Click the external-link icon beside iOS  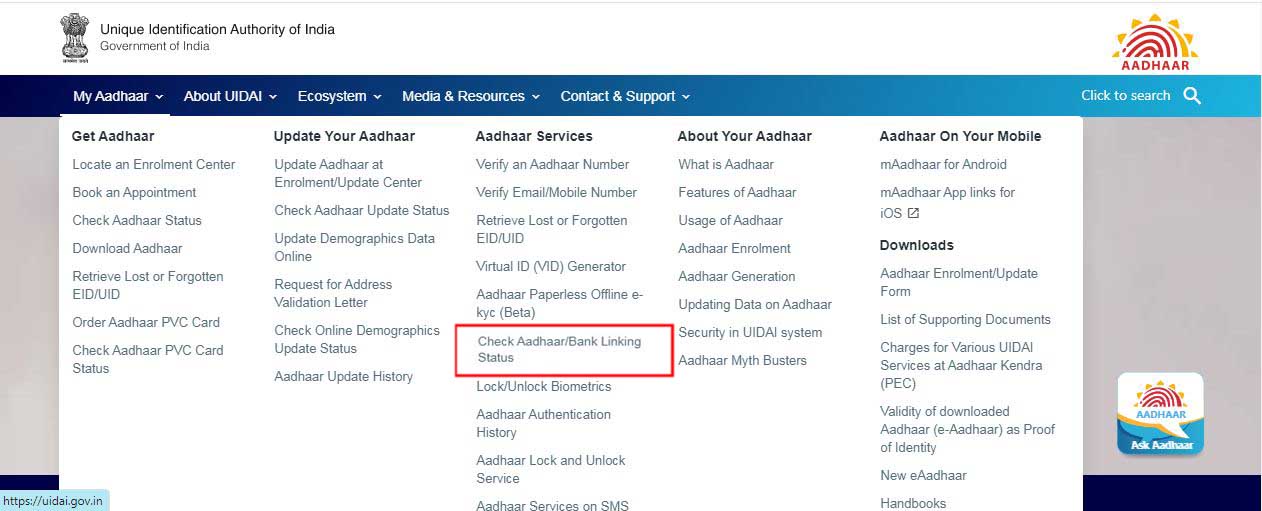[913, 213]
